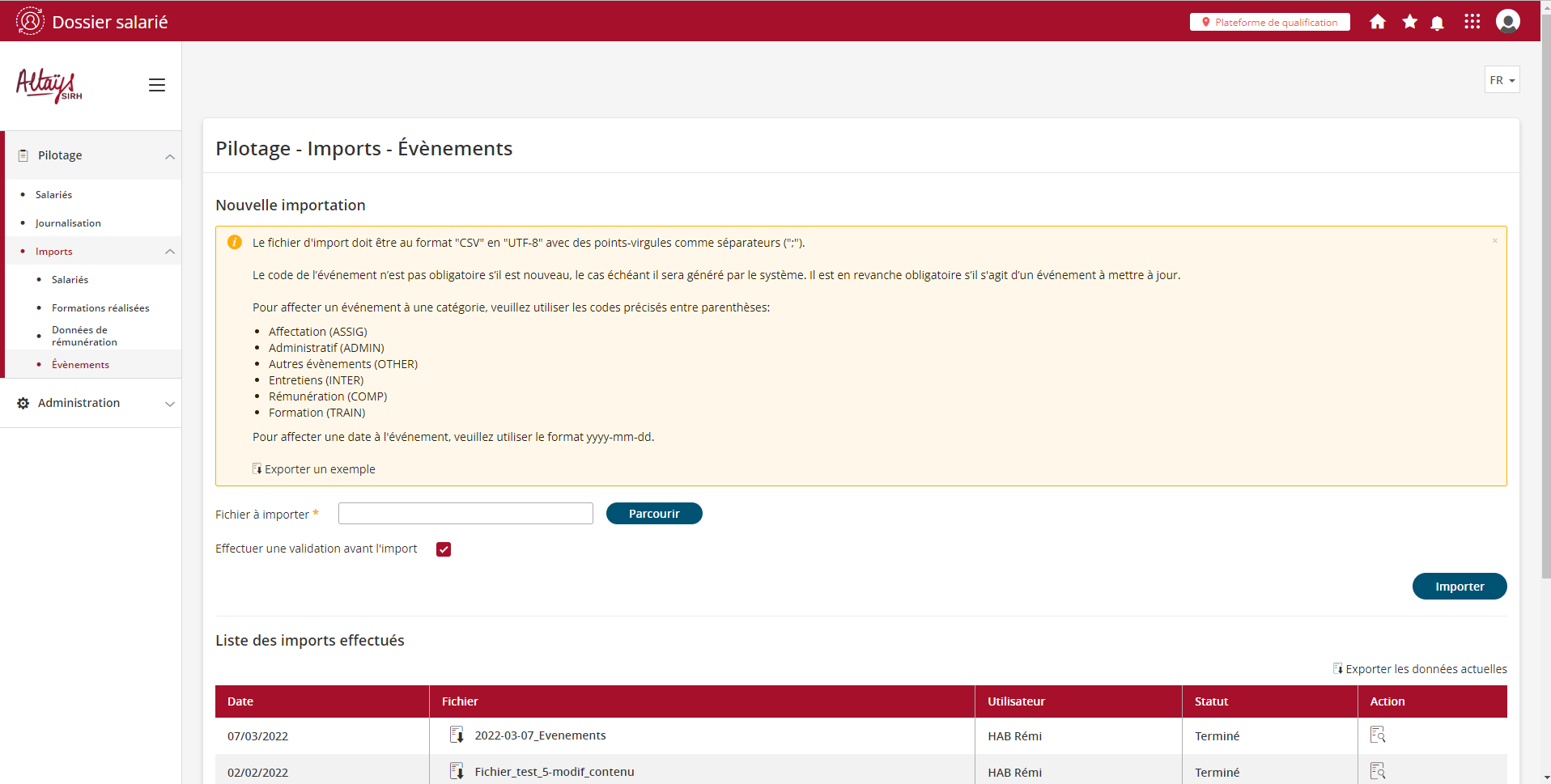Open the user profile avatar
The image size is (1551, 784).
1507,22
